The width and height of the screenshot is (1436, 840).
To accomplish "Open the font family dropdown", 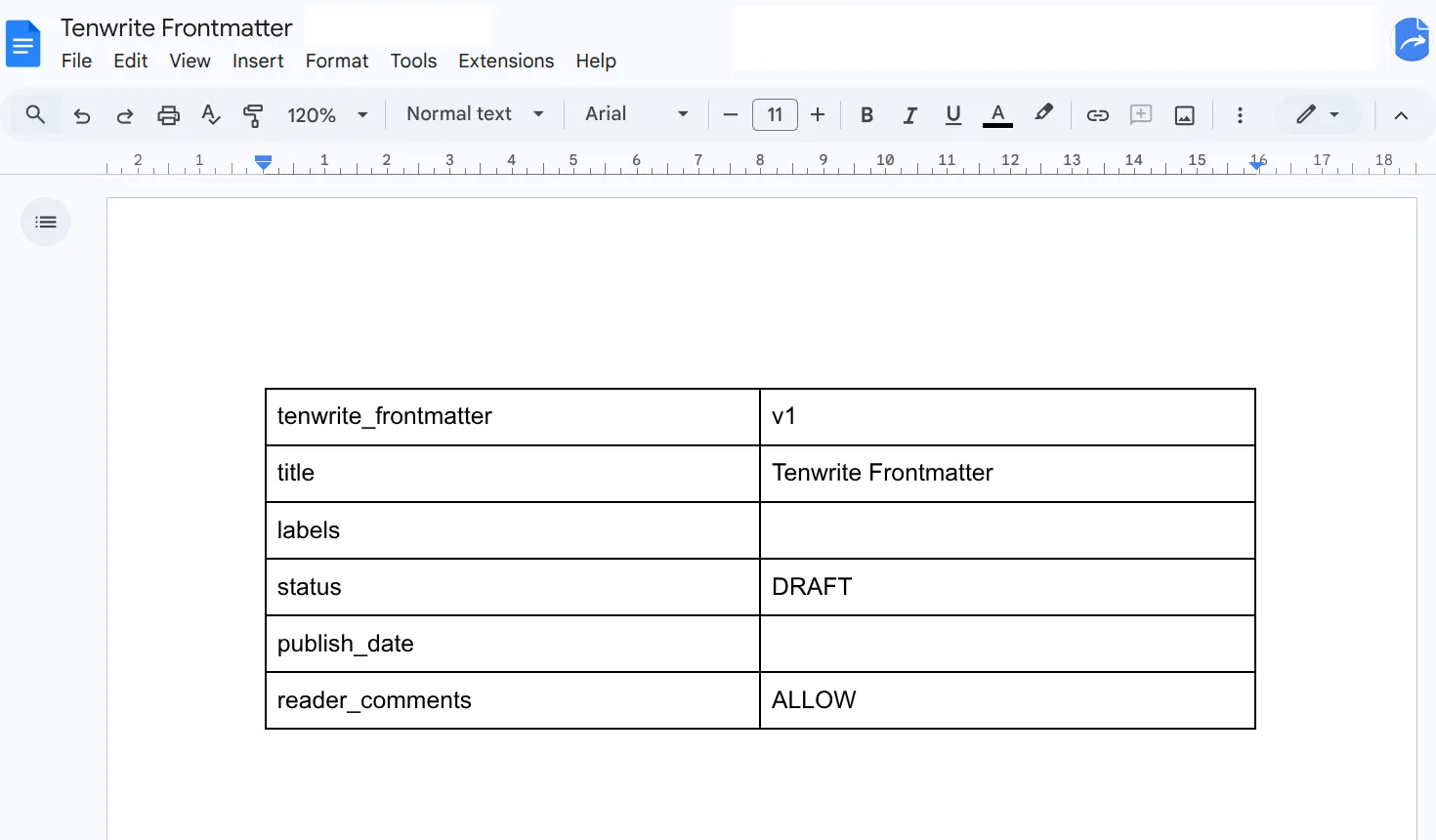I will coord(636,114).
